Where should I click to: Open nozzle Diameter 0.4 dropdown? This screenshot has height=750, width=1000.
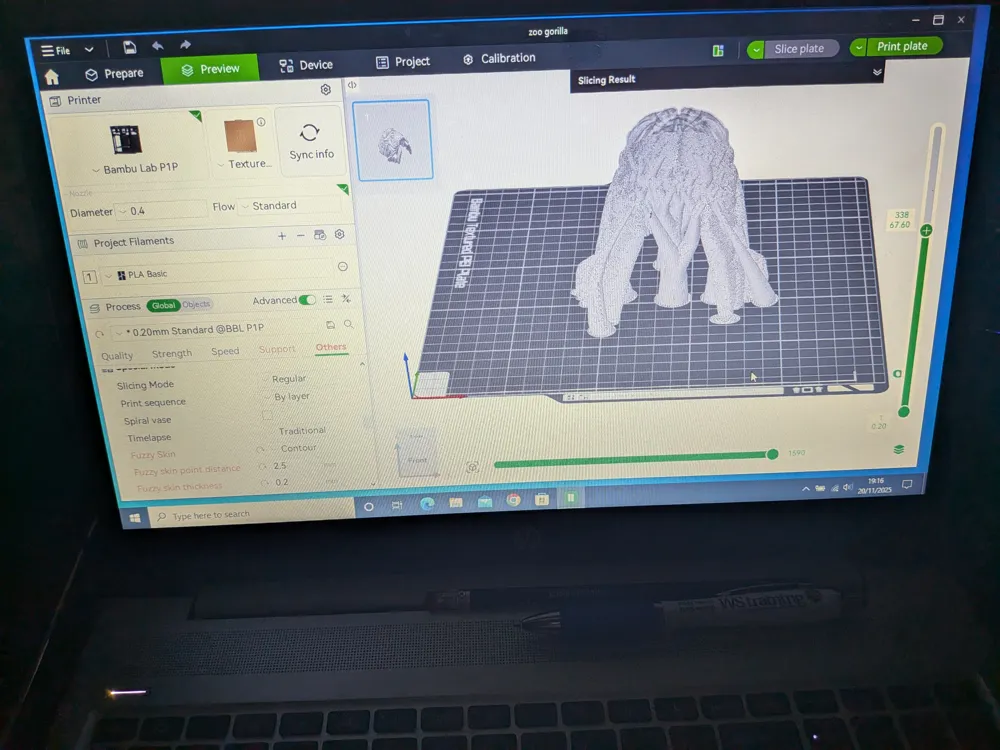[x=161, y=210]
